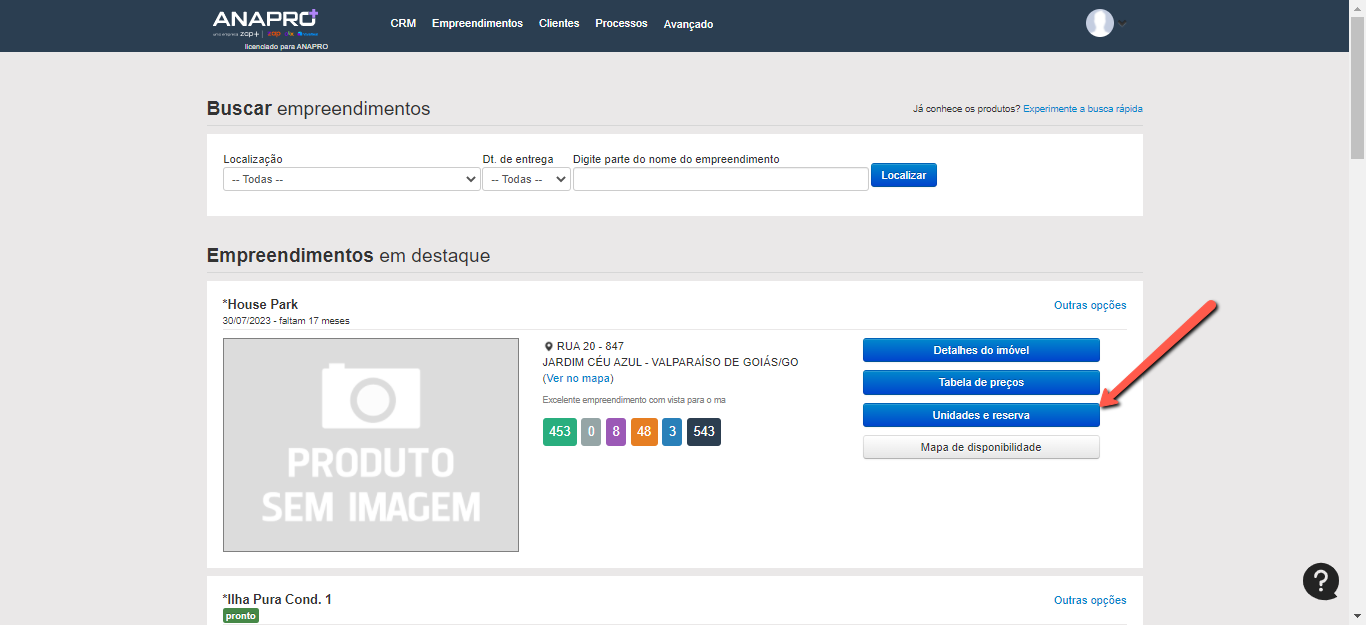Click the purple 8 units badge
This screenshot has height=625, width=1366.
(616, 432)
